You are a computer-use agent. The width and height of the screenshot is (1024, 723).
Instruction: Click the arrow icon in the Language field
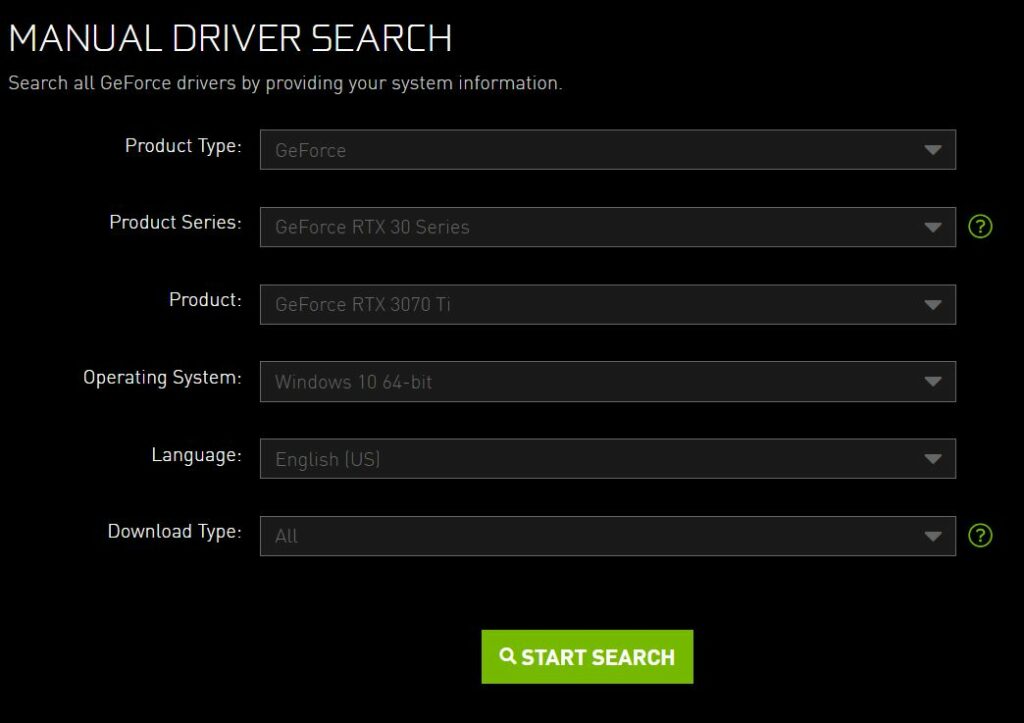pos(932,459)
